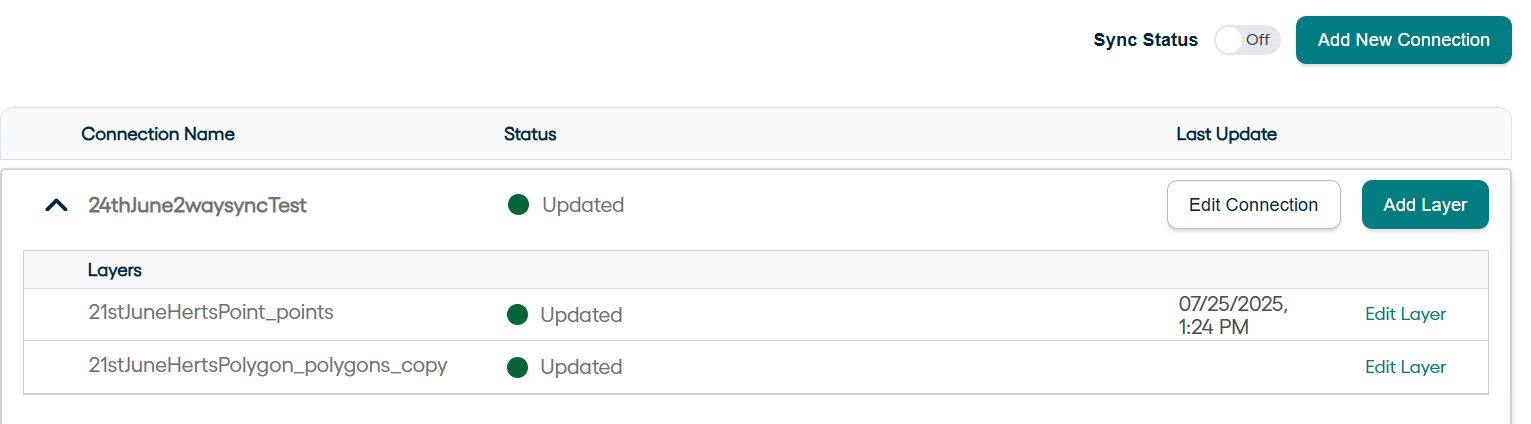The width and height of the screenshot is (1531, 424).
Task: Click the Status column header
Action: [x=530, y=134]
